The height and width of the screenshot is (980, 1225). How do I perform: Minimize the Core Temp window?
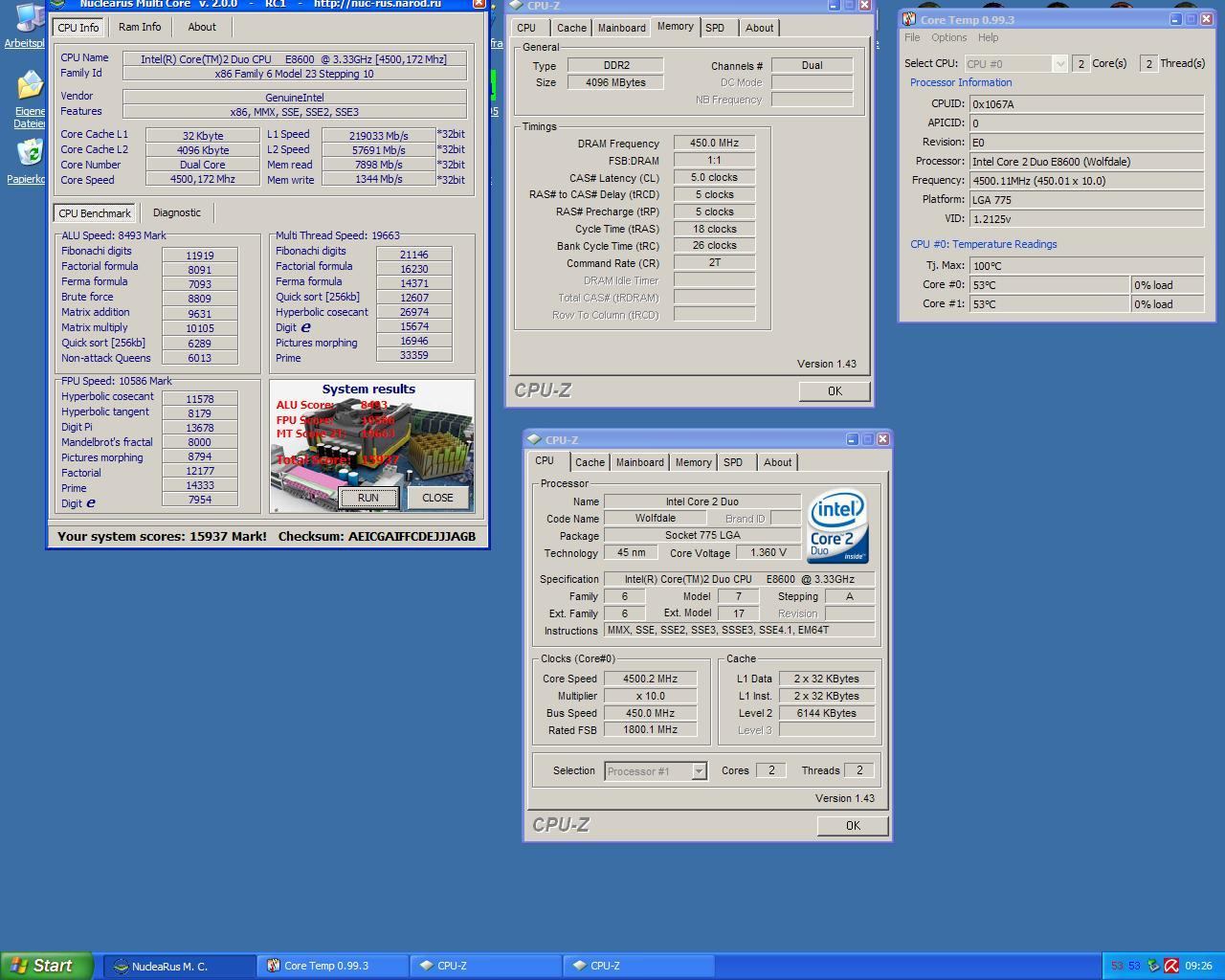click(x=1175, y=19)
